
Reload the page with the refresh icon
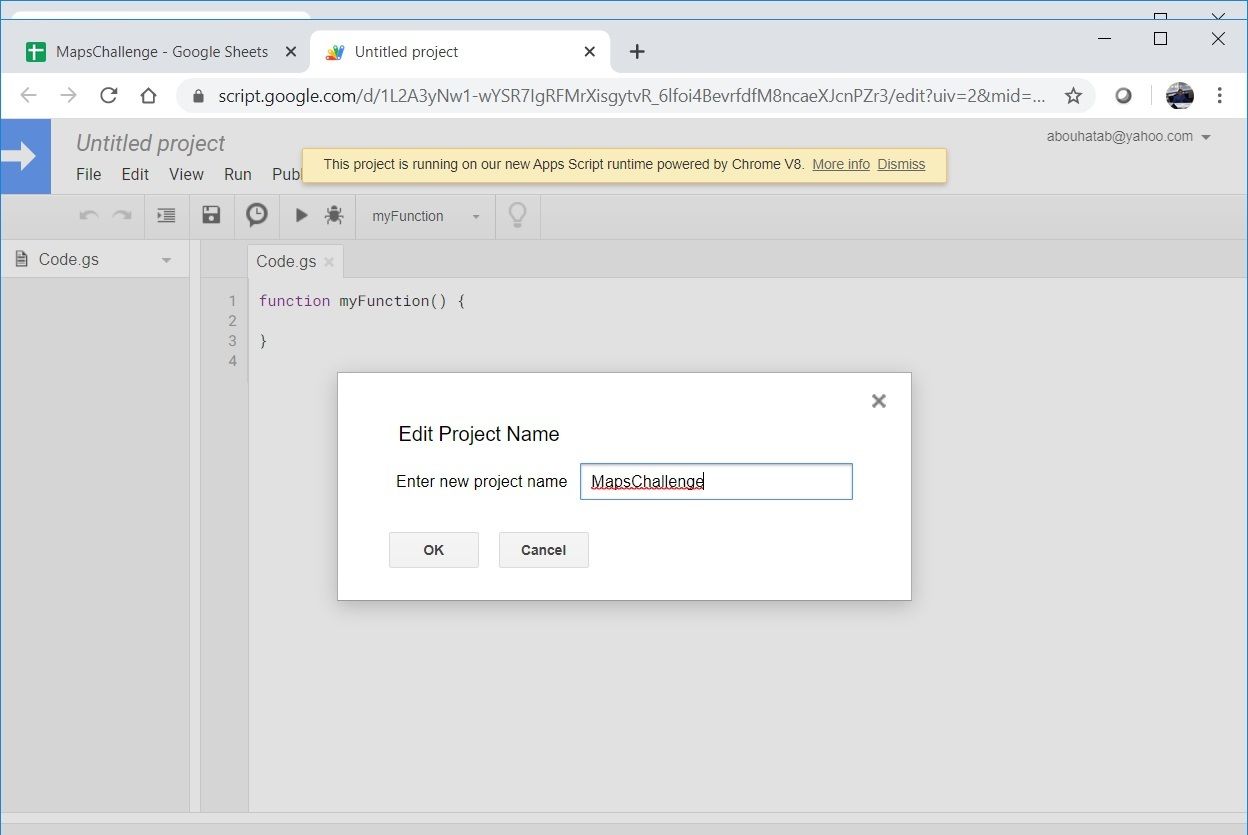coord(108,95)
